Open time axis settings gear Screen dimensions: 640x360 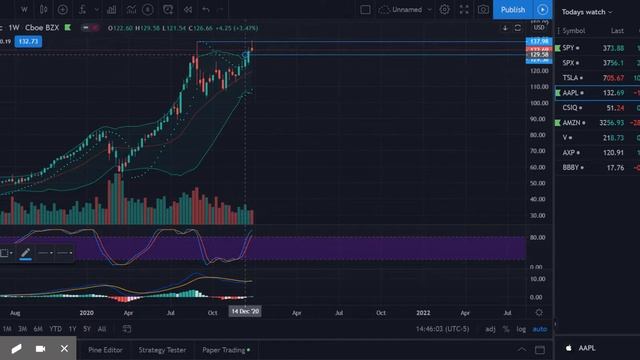point(539,313)
